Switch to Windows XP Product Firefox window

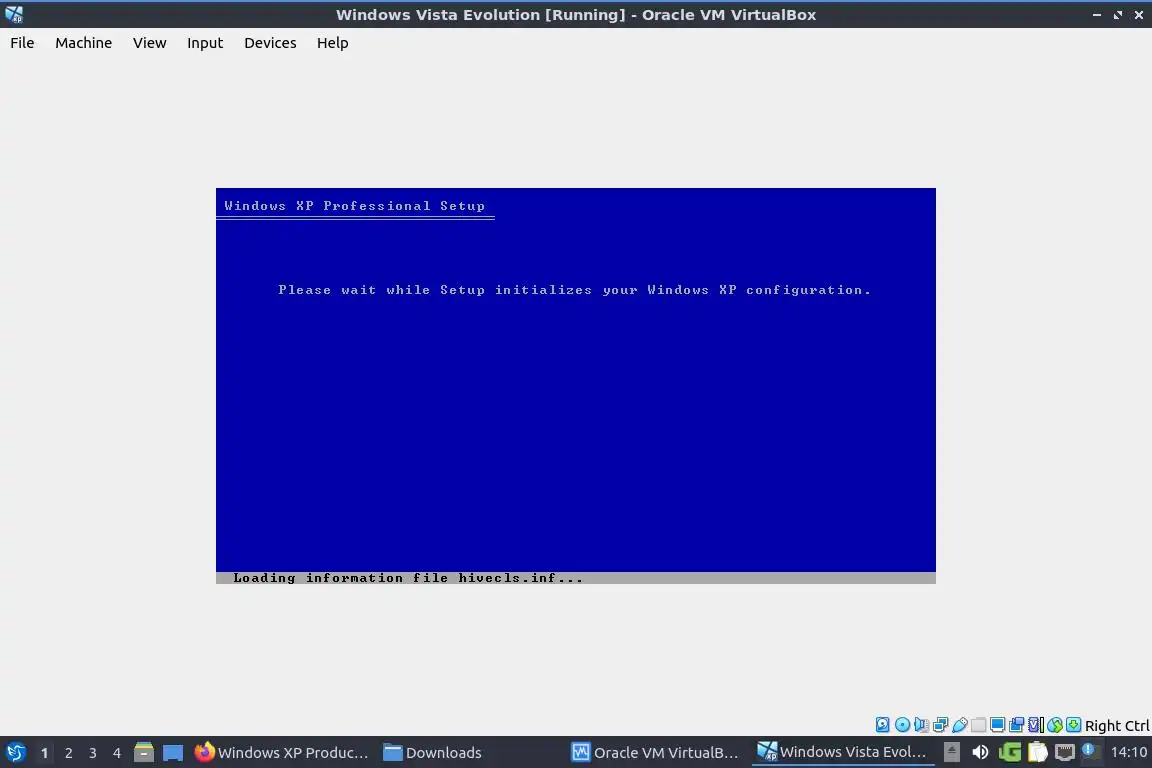[282, 753]
